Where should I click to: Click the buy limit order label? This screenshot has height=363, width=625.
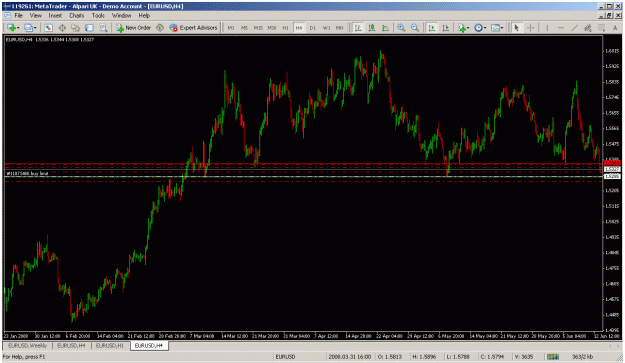pos(28,173)
